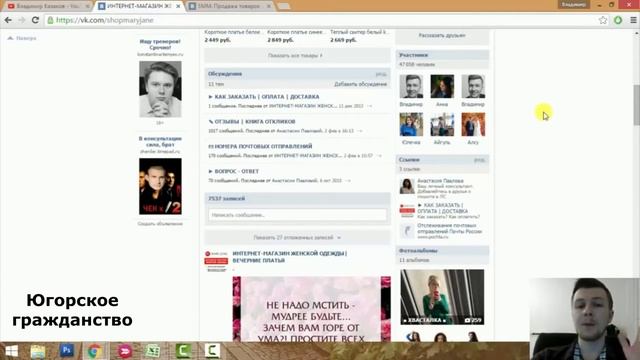Open the 2 669 руб. product item
The height and width of the screenshot is (360, 640).
coord(359,36)
